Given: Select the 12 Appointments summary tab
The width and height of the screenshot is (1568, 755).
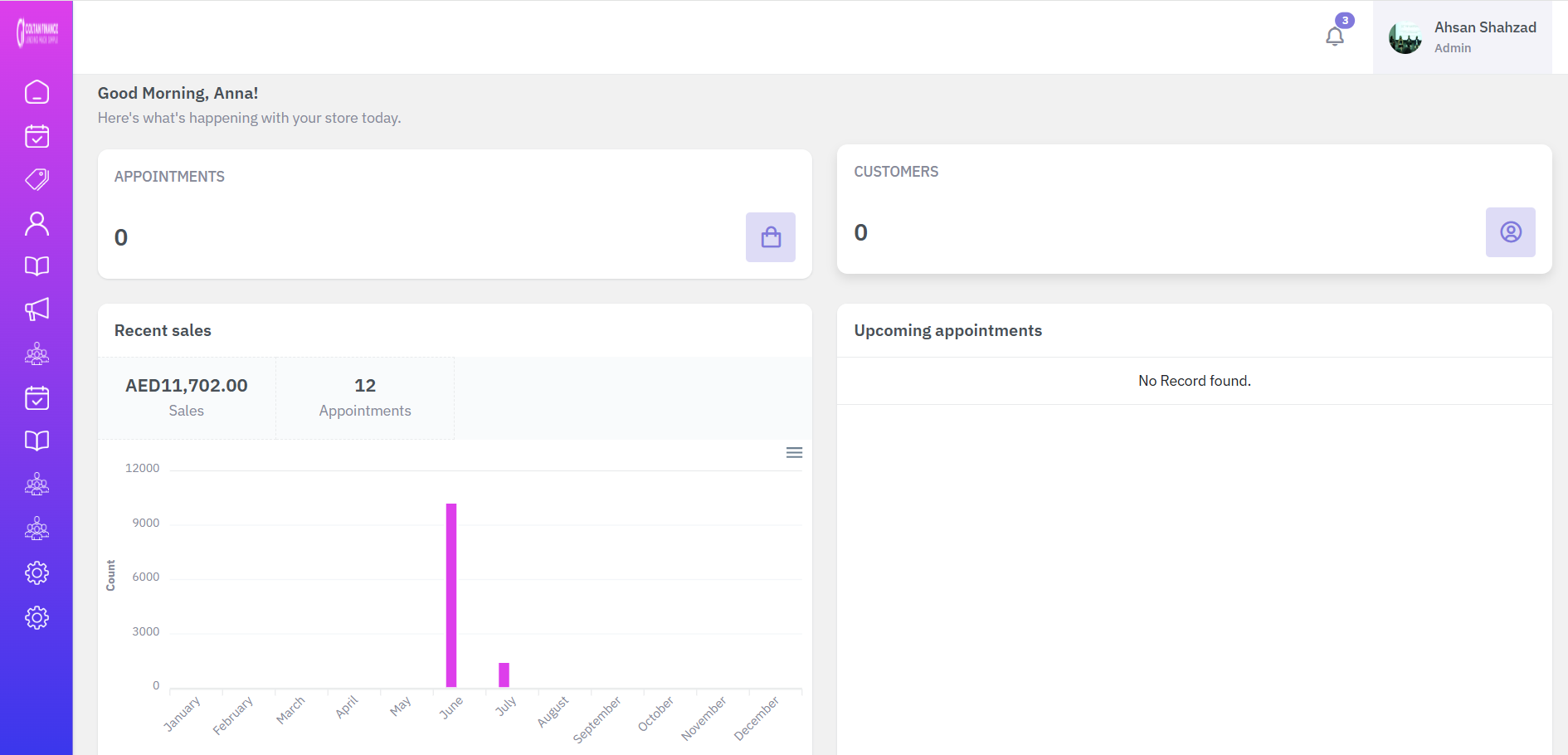Looking at the screenshot, I should [x=365, y=397].
